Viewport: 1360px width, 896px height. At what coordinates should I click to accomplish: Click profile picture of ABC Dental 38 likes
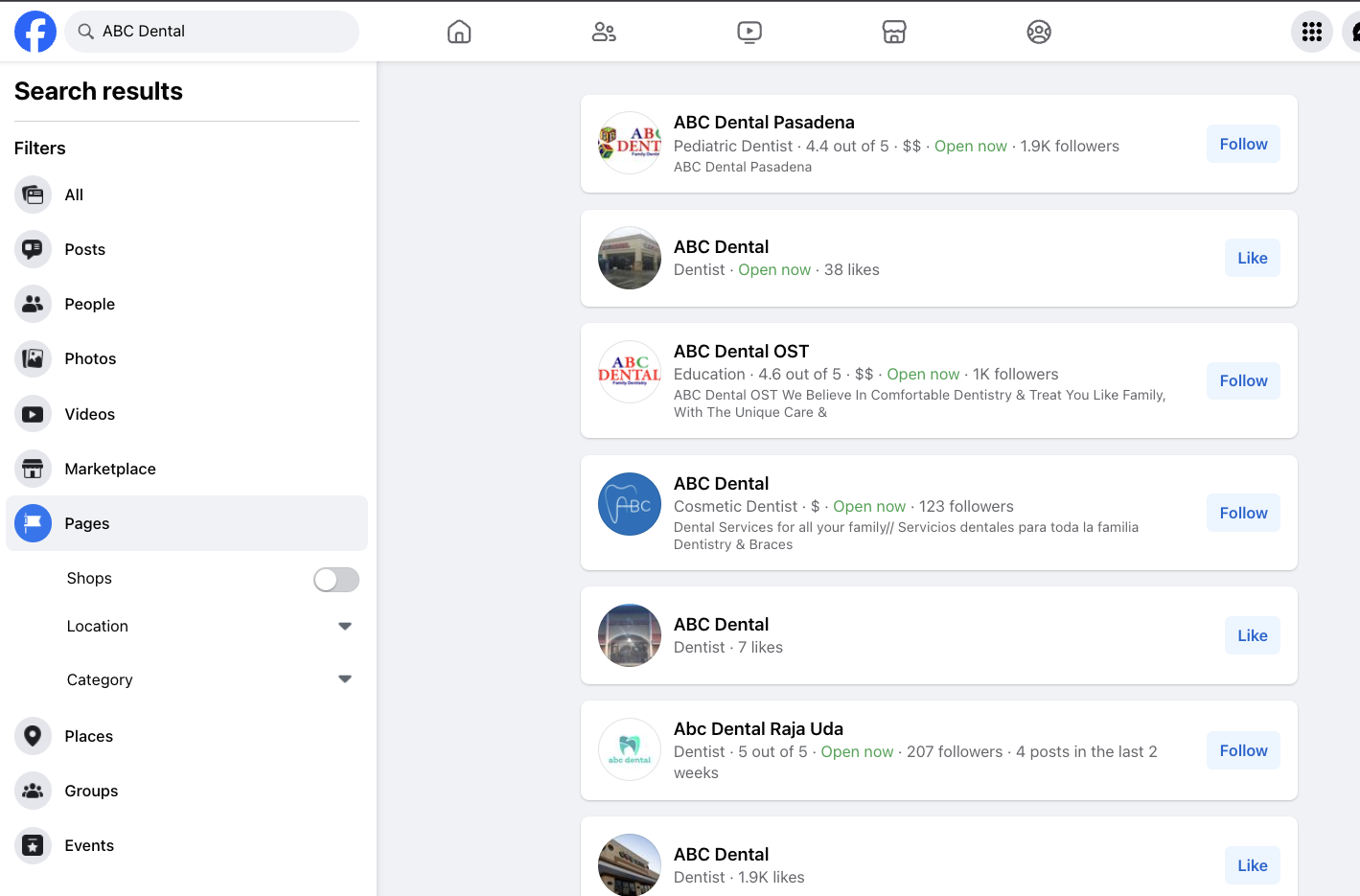click(x=630, y=258)
